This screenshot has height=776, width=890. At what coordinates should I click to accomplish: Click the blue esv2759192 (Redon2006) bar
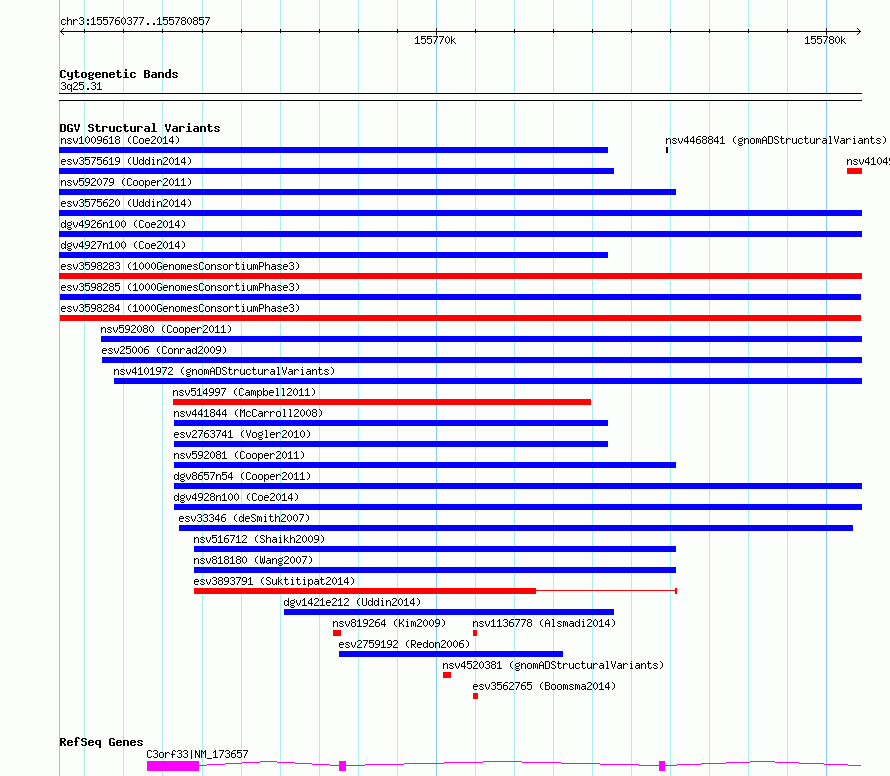click(x=451, y=655)
